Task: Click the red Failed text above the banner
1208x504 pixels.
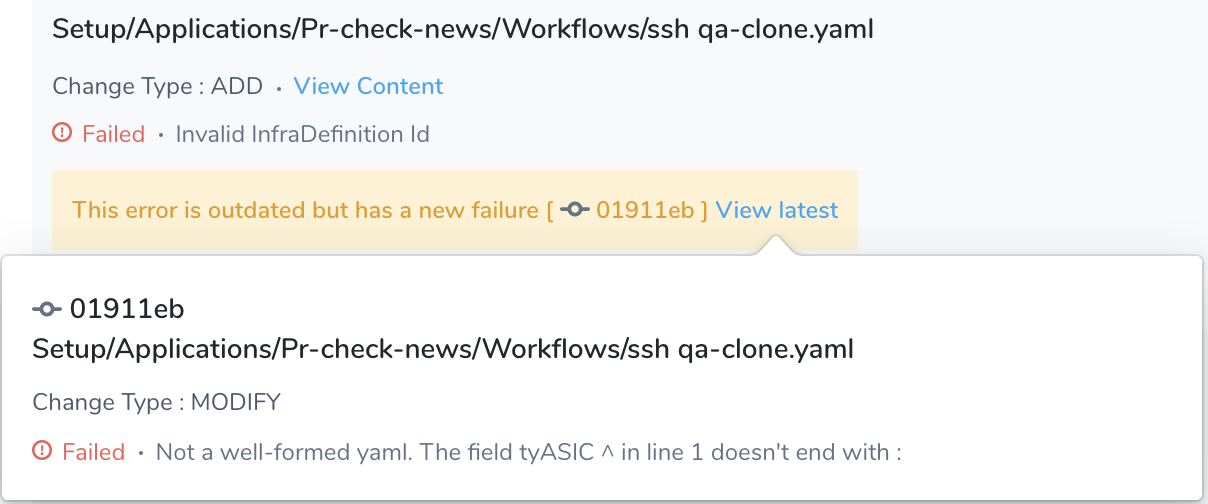Action: tap(114, 133)
